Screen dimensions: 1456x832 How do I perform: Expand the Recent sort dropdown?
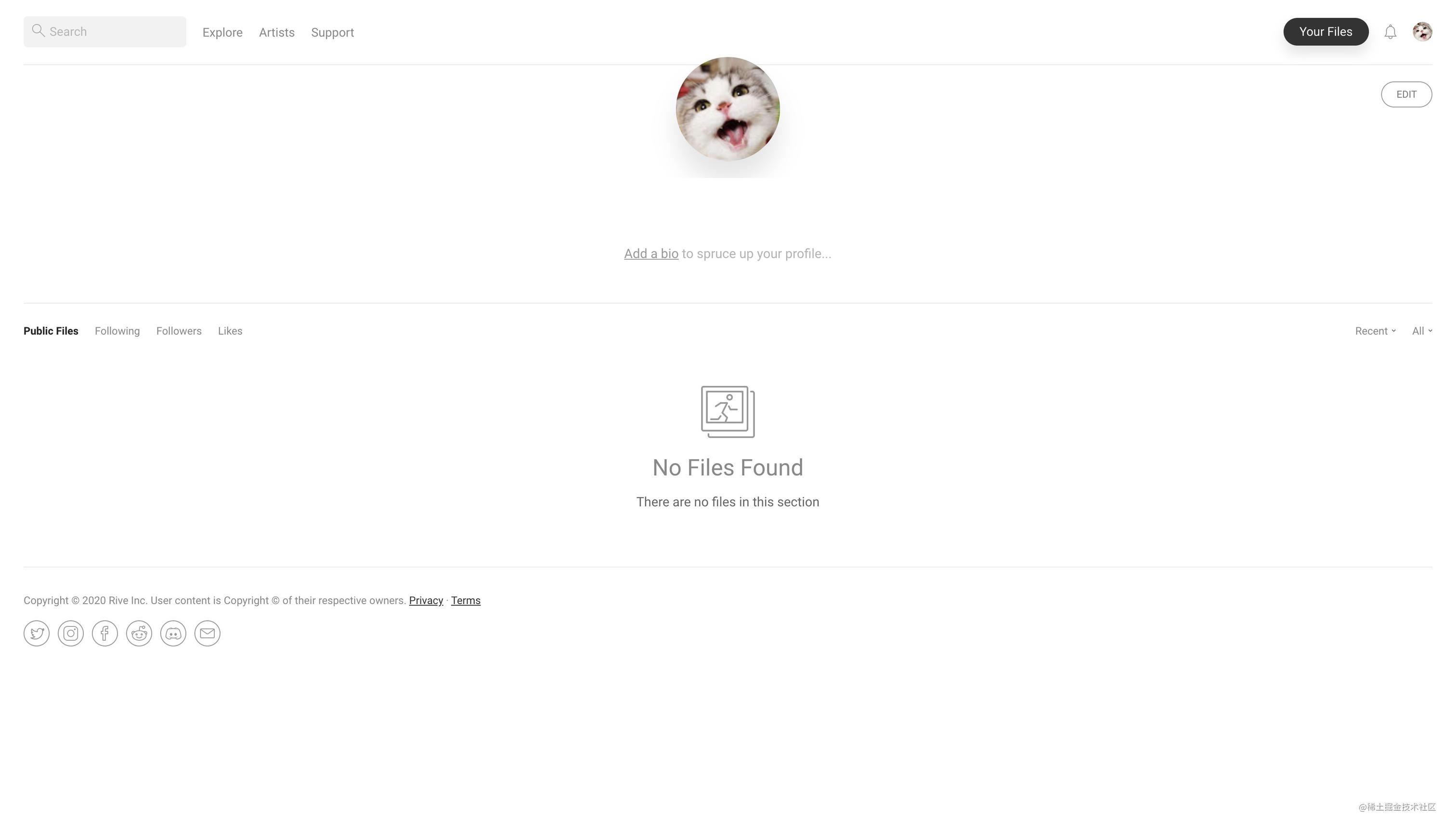click(x=1376, y=331)
